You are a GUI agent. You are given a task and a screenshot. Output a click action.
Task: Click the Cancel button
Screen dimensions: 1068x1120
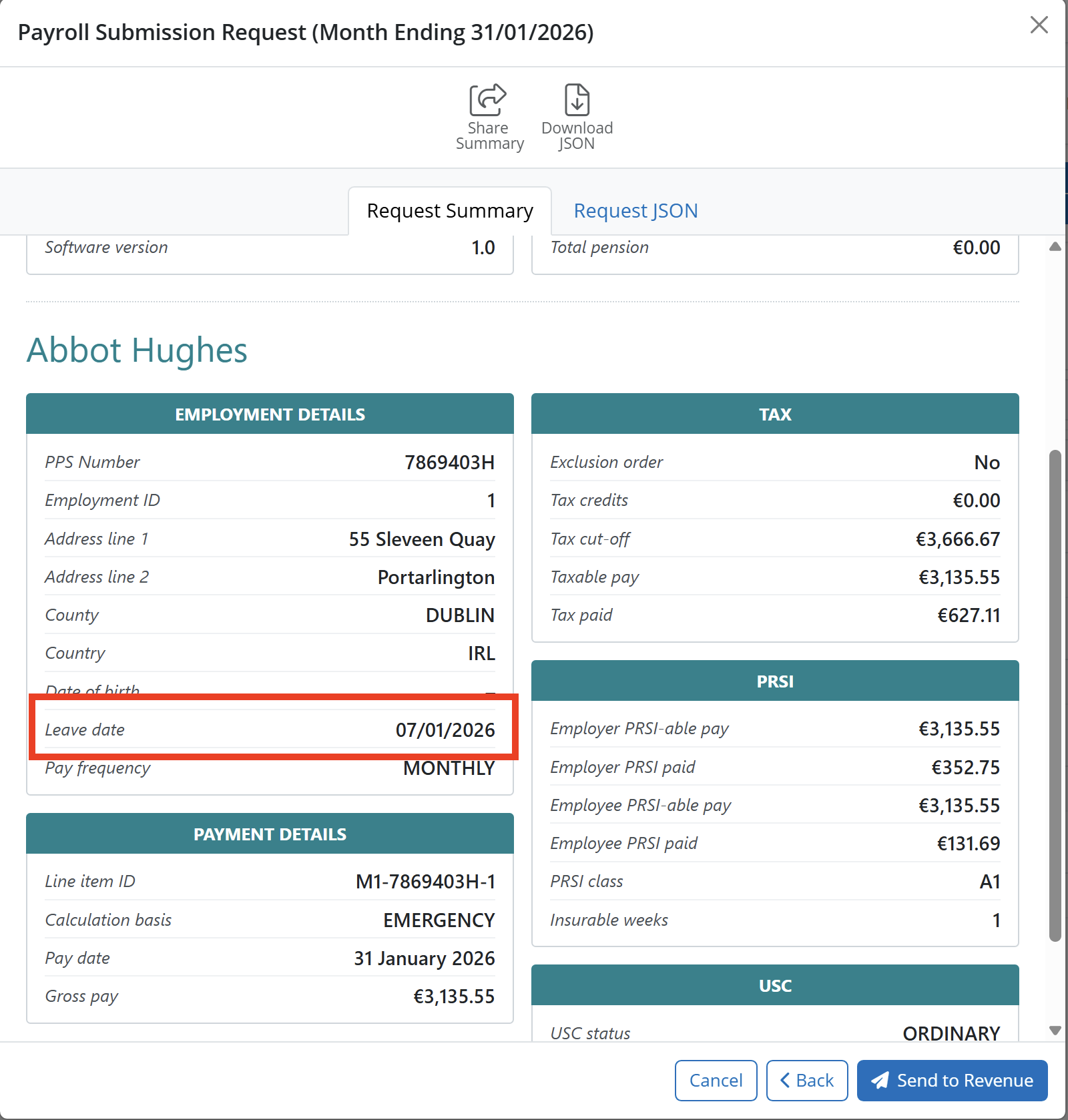pyautogui.click(x=716, y=1080)
